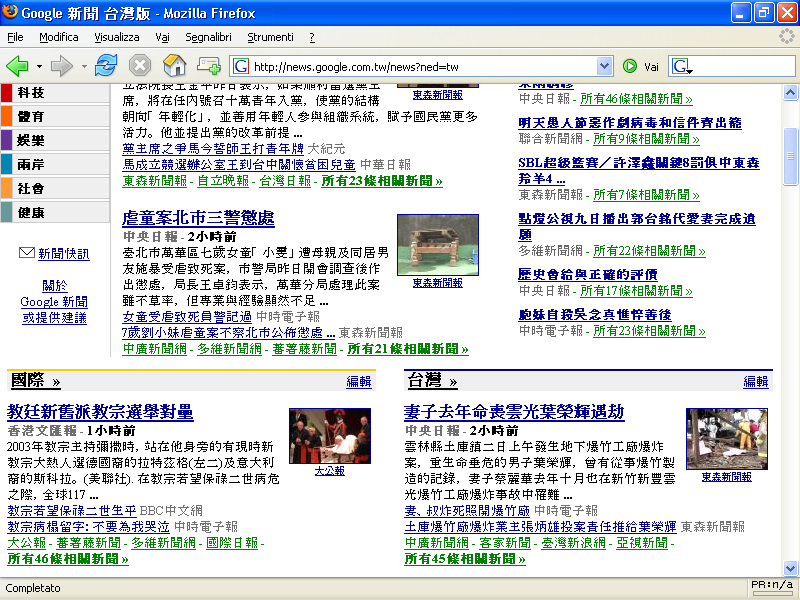Open the Forward button history dropdown
This screenshot has width=800, height=600.
[x=84, y=66]
